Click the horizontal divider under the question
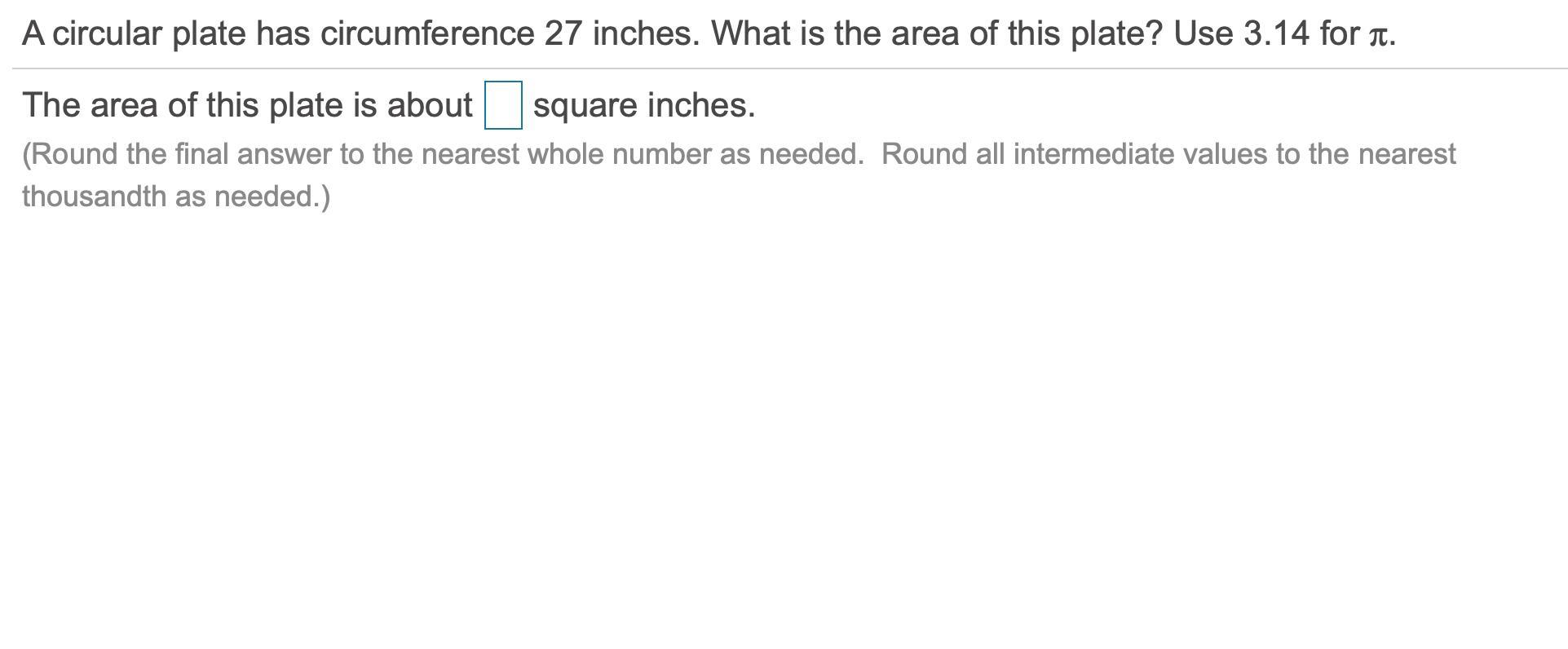The height and width of the screenshot is (649, 1568). click(789, 68)
